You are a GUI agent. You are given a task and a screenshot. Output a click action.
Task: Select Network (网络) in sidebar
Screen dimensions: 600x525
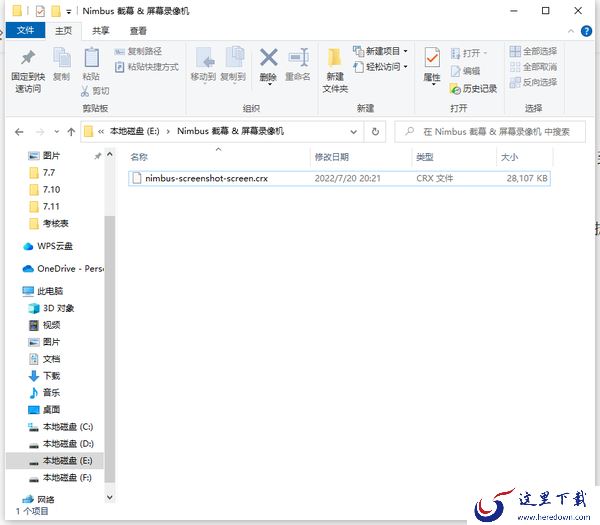pyautogui.click(x=38, y=499)
